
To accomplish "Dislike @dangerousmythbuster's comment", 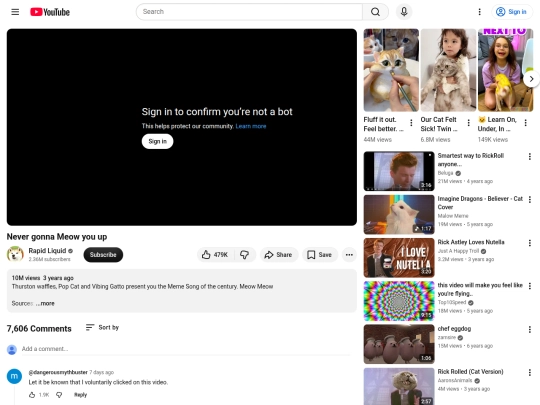I will point(59,395).
